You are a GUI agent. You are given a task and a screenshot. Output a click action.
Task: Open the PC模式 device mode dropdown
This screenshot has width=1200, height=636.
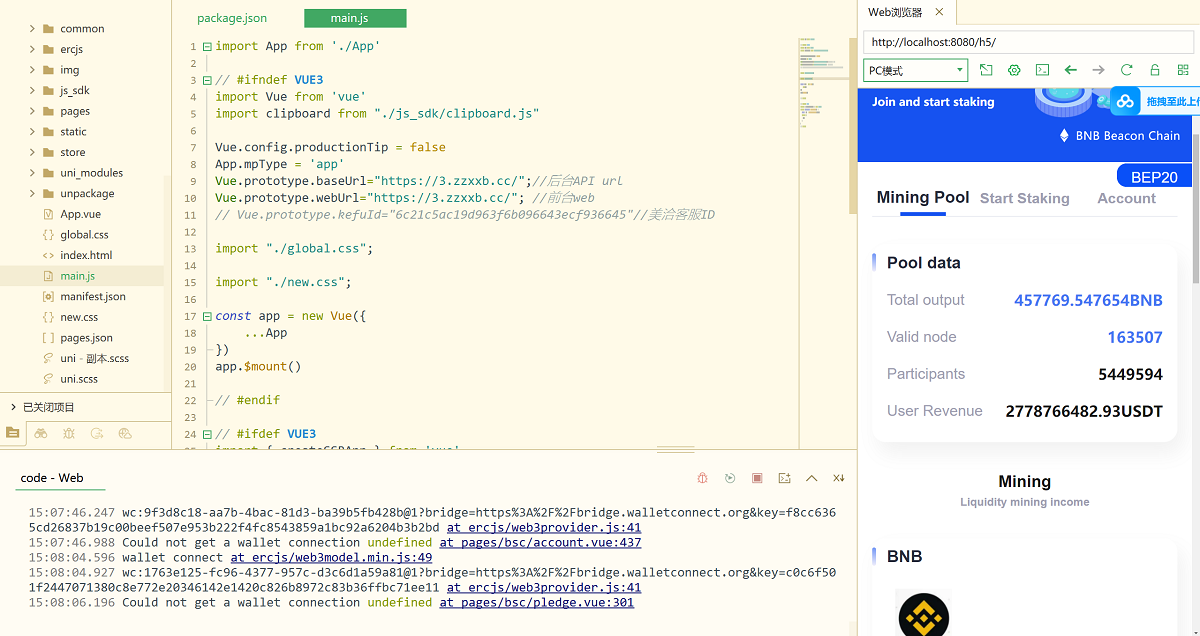915,70
